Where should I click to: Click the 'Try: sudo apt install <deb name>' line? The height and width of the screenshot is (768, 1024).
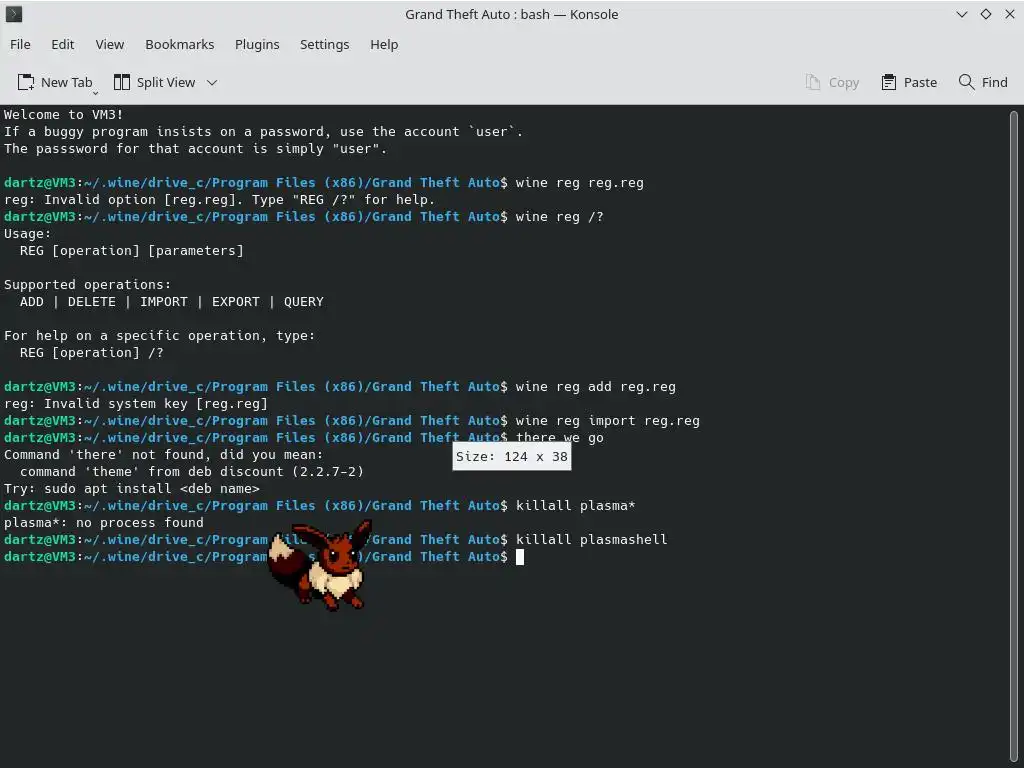point(131,488)
